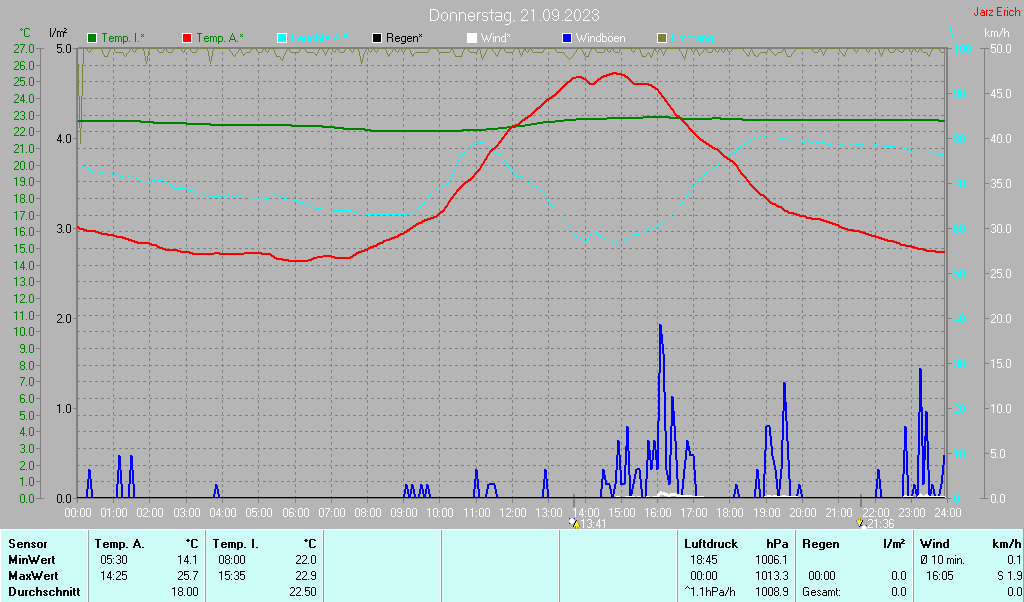Image resolution: width=1024 pixels, height=602 pixels.
Task: Click the 'km/h' wind axis unit label at top
Action: click(x=997, y=33)
